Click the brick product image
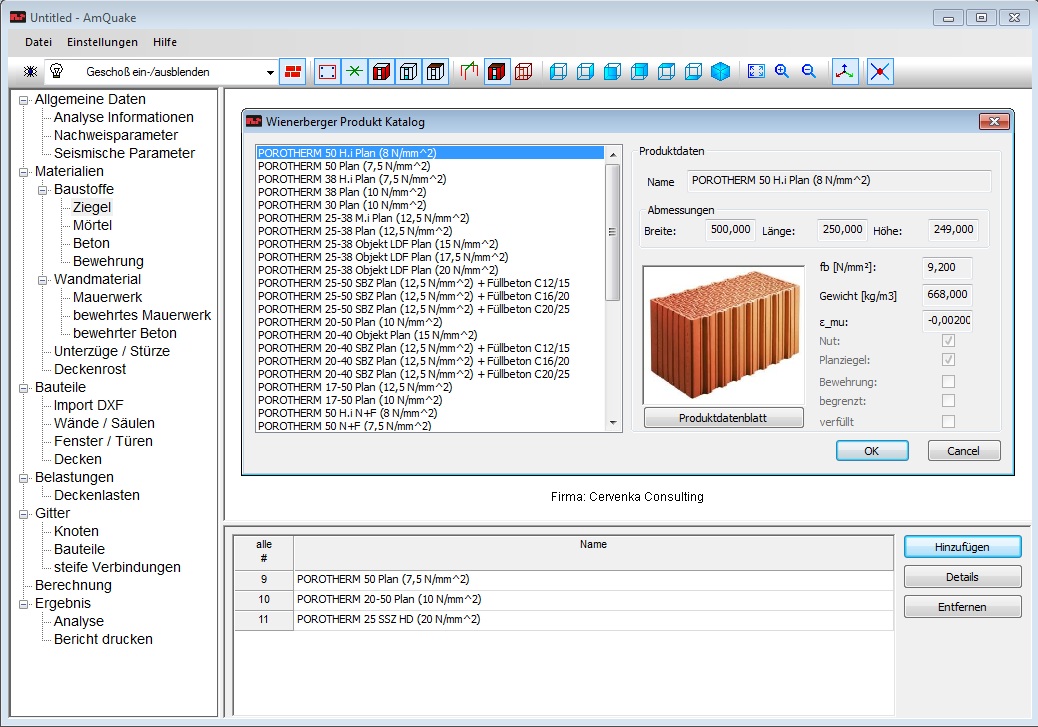 coord(724,336)
